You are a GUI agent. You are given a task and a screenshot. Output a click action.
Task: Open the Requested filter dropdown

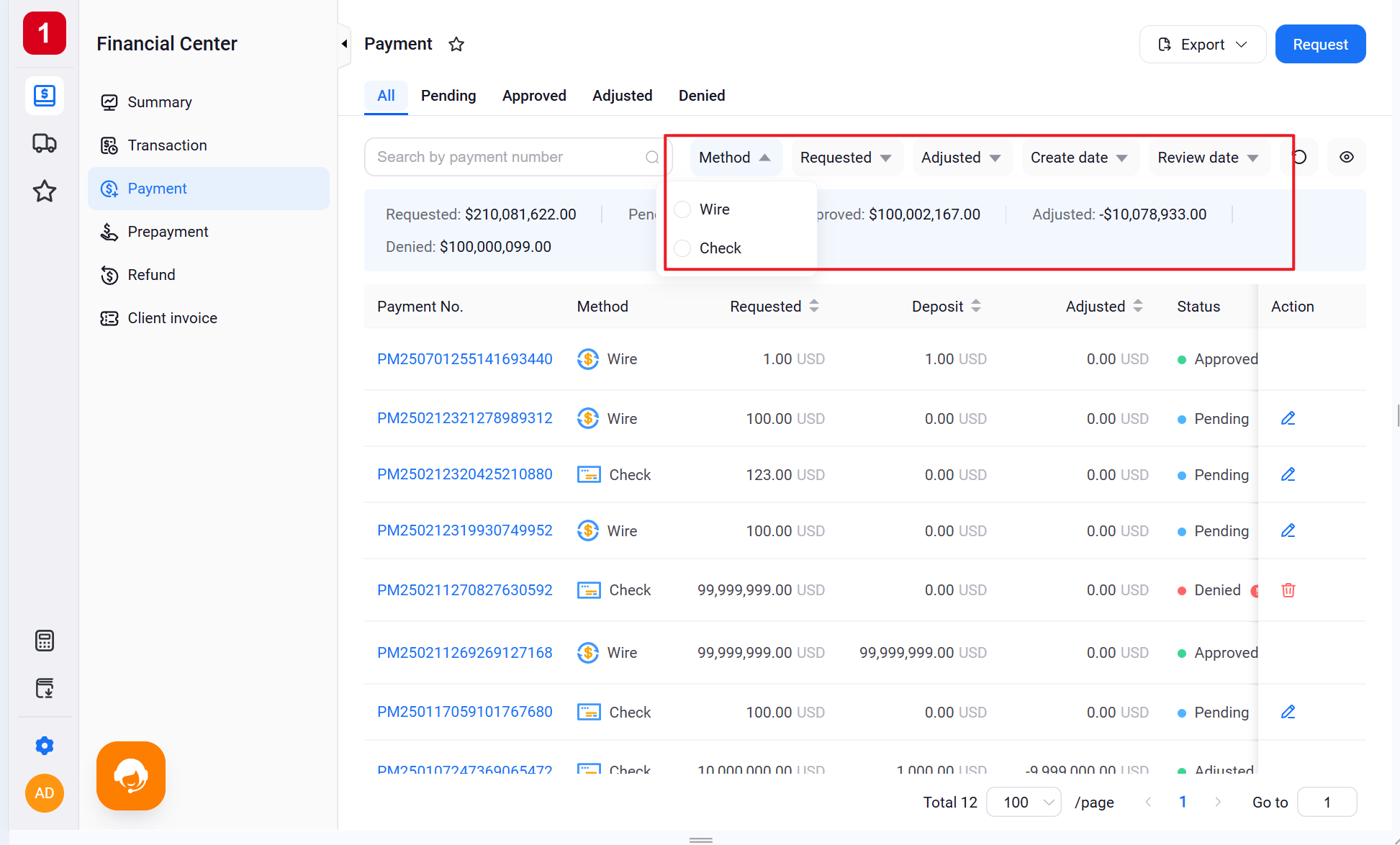[x=846, y=157]
